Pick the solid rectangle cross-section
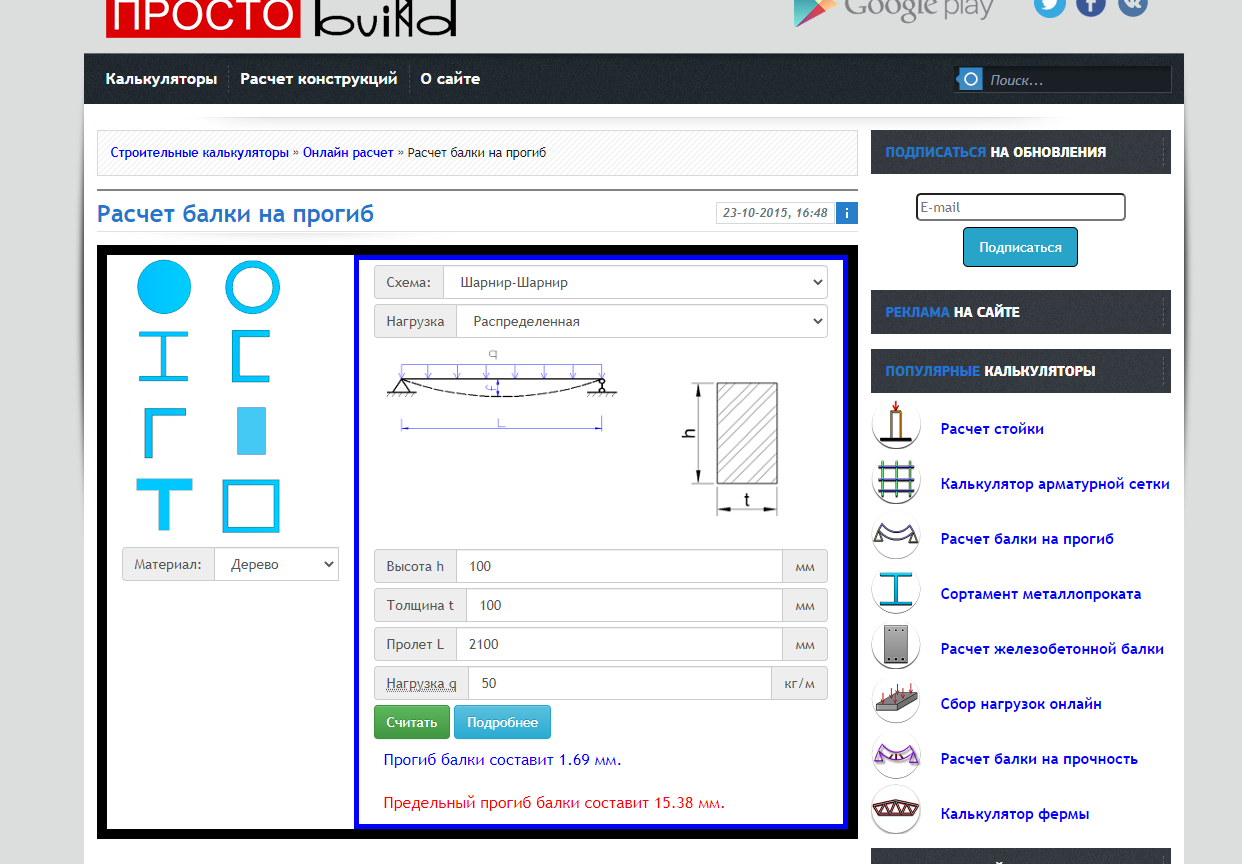Viewport: 1242px width, 864px height. point(251,431)
